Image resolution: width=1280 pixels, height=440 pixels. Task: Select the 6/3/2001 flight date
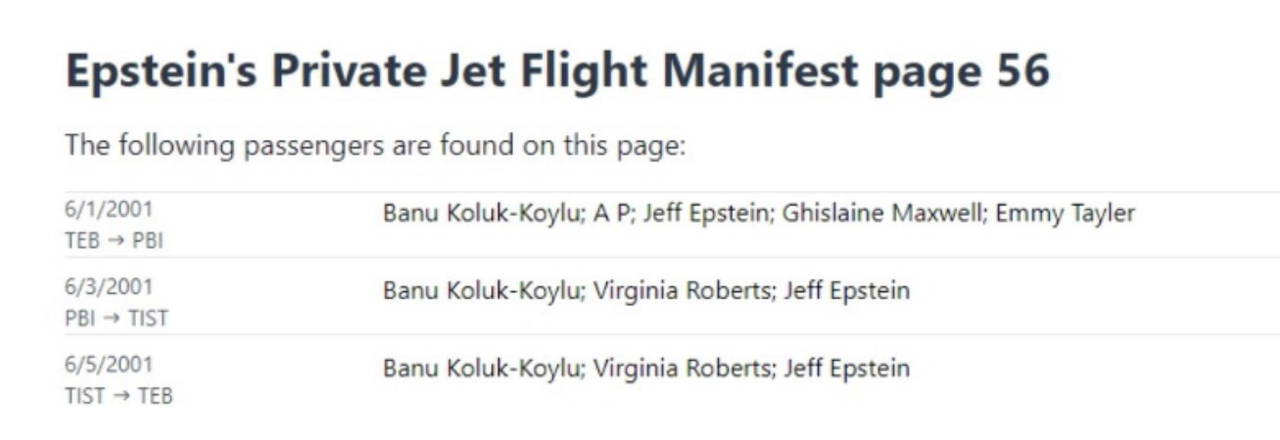109,287
